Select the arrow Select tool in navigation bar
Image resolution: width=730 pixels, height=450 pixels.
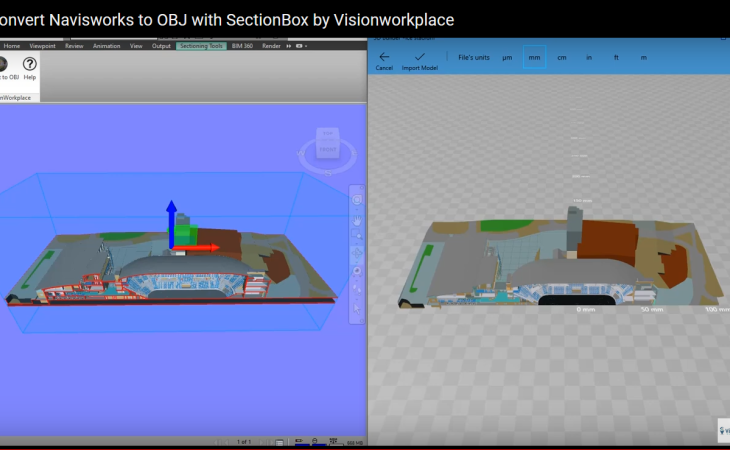357,309
